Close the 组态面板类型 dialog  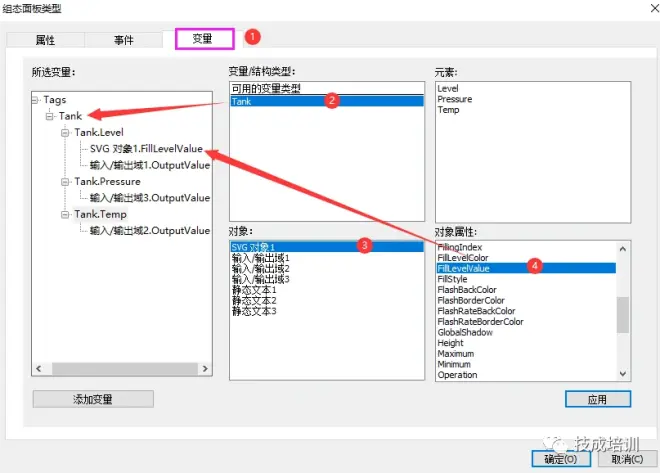point(654,8)
